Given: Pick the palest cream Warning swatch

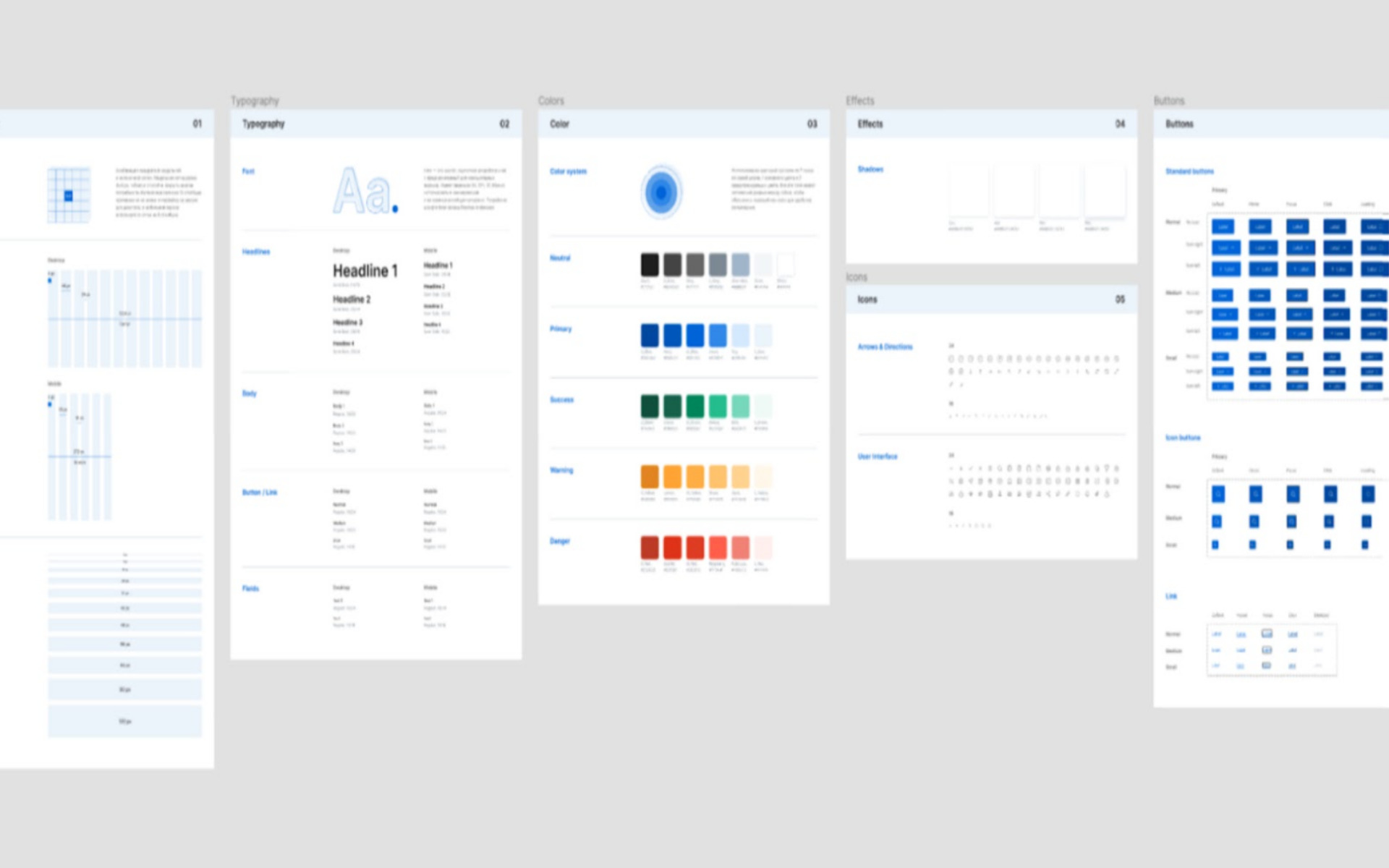Looking at the screenshot, I should [763, 477].
